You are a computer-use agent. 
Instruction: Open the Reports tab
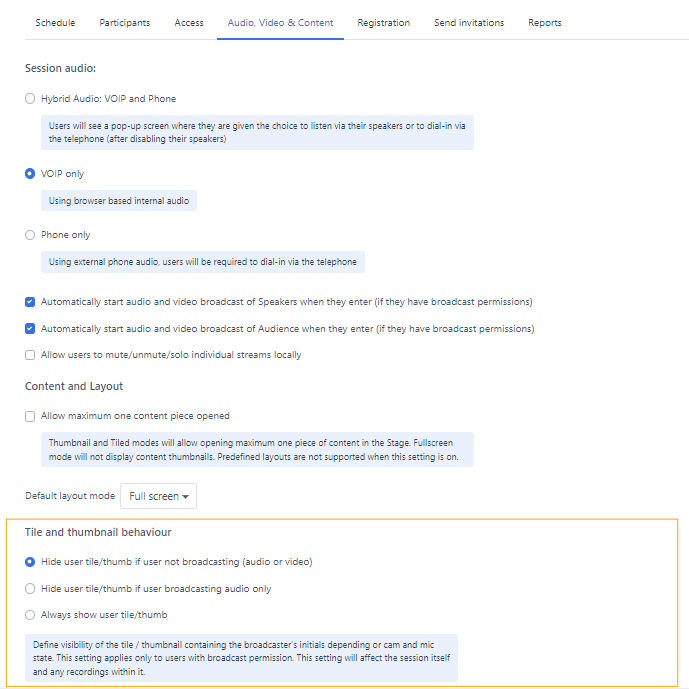coord(545,22)
